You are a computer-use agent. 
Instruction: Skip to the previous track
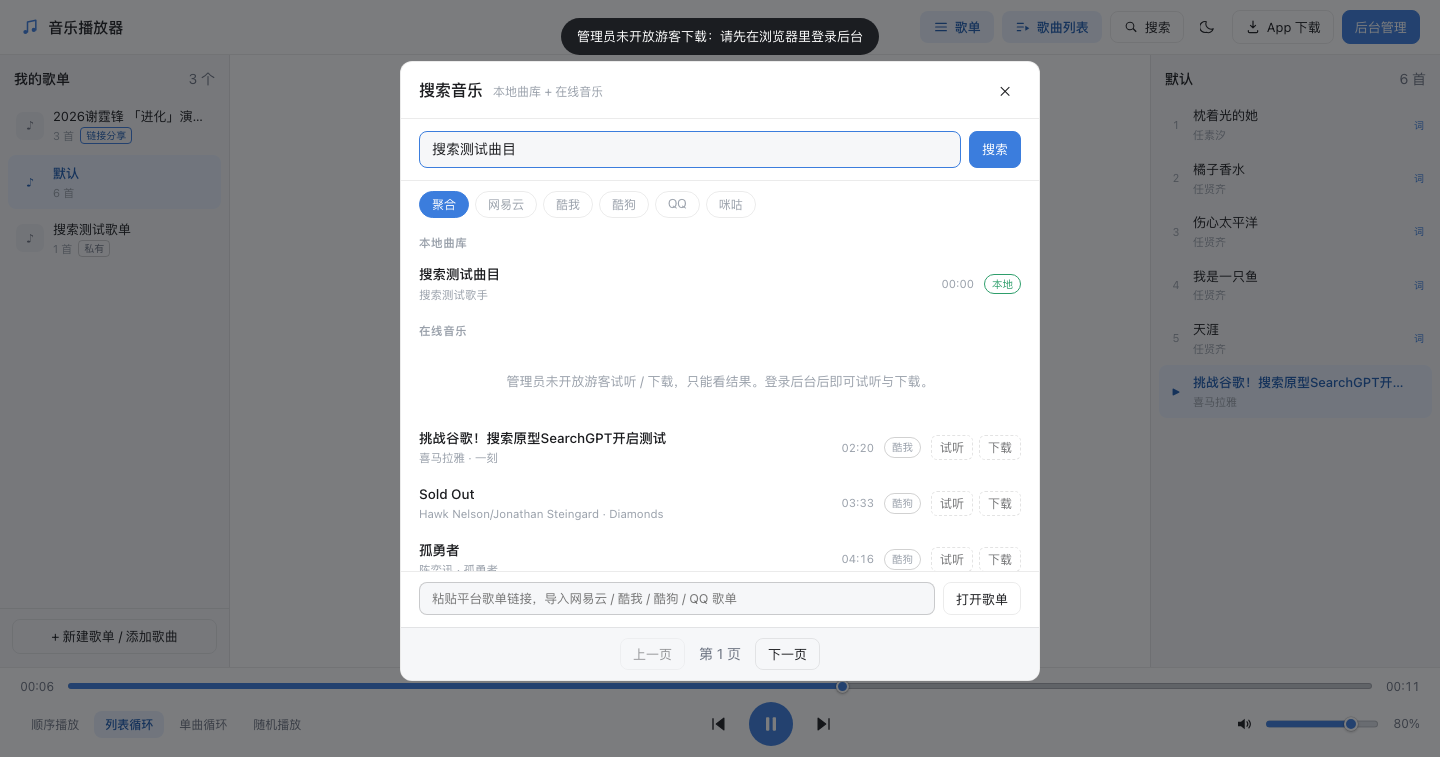tap(718, 724)
